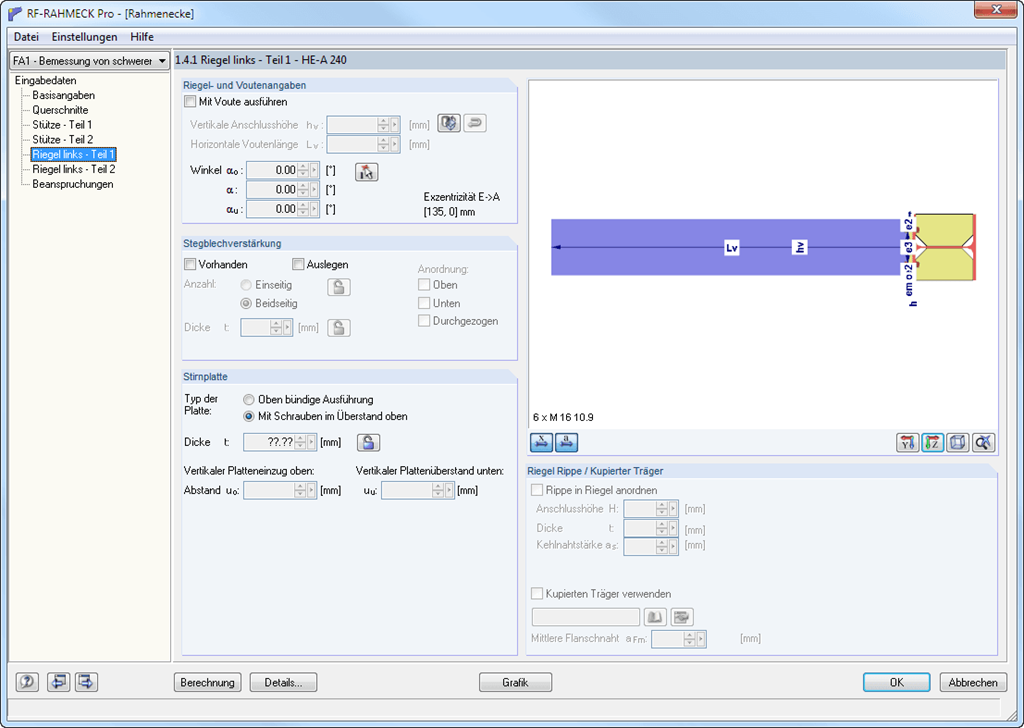The height and width of the screenshot is (728, 1024).
Task: Go to previous input window icon
Action: (58, 682)
